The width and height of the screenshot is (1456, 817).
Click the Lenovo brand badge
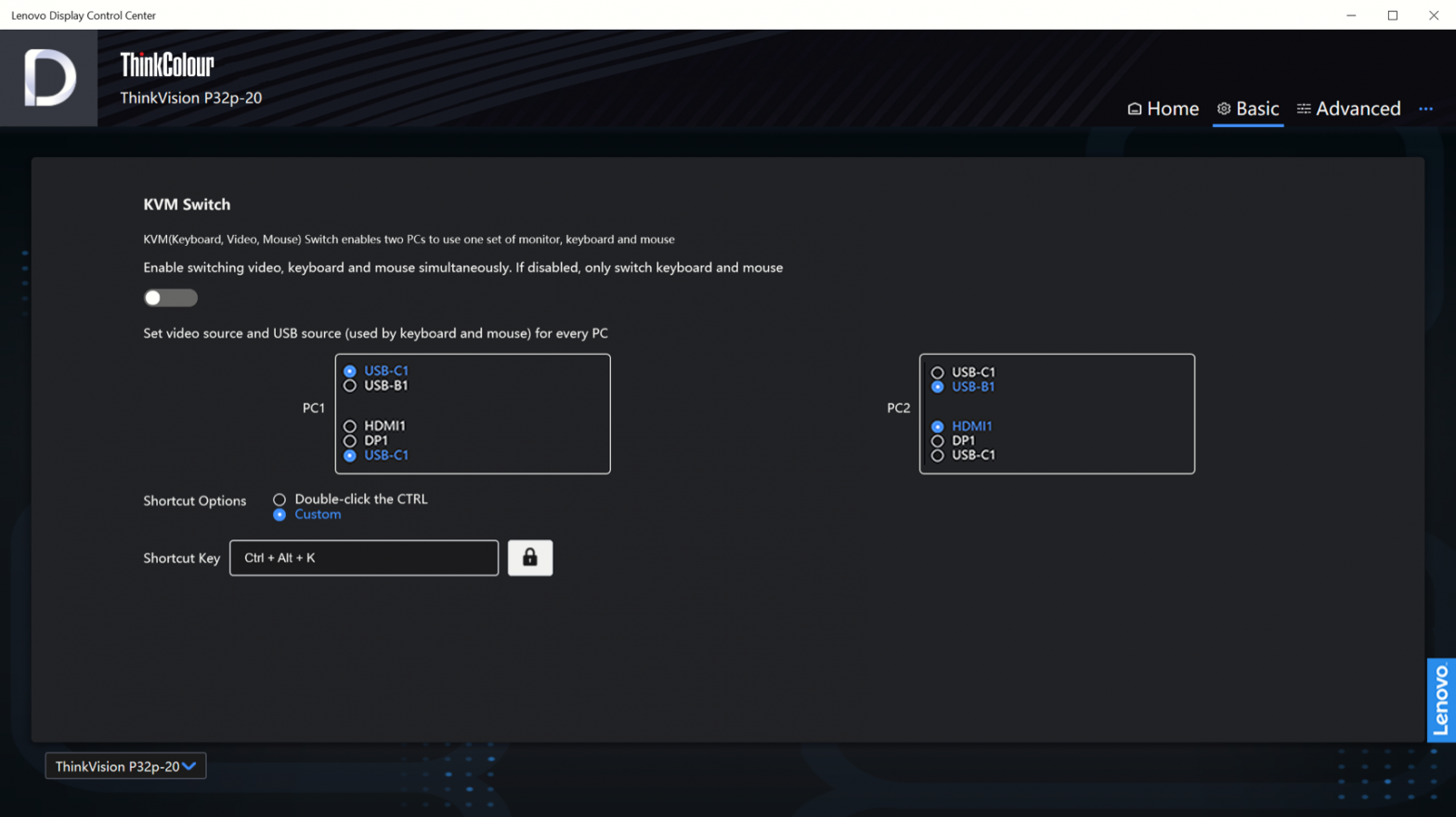tap(1441, 700)
